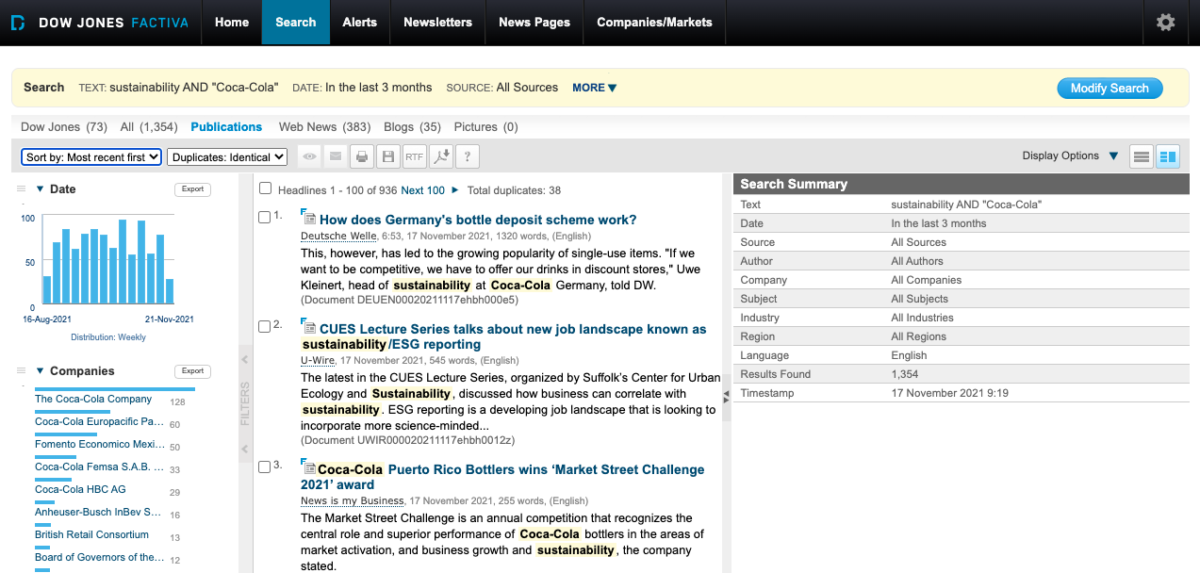
Task: Tick the checkbox next to headline 2
Action: pyautogui.click(x=264, y=326)
